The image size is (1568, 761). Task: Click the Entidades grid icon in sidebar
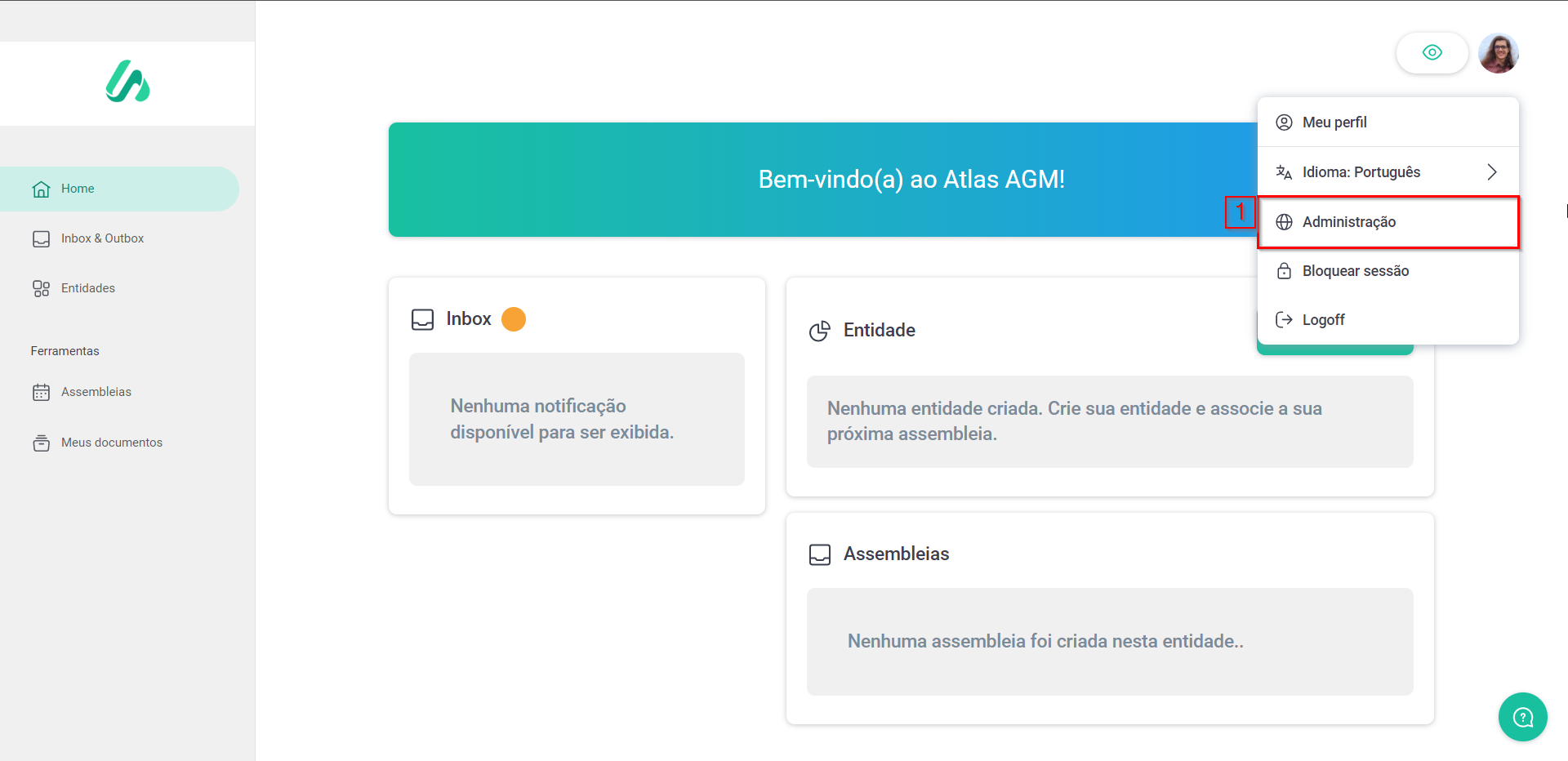tap(41, 288)
